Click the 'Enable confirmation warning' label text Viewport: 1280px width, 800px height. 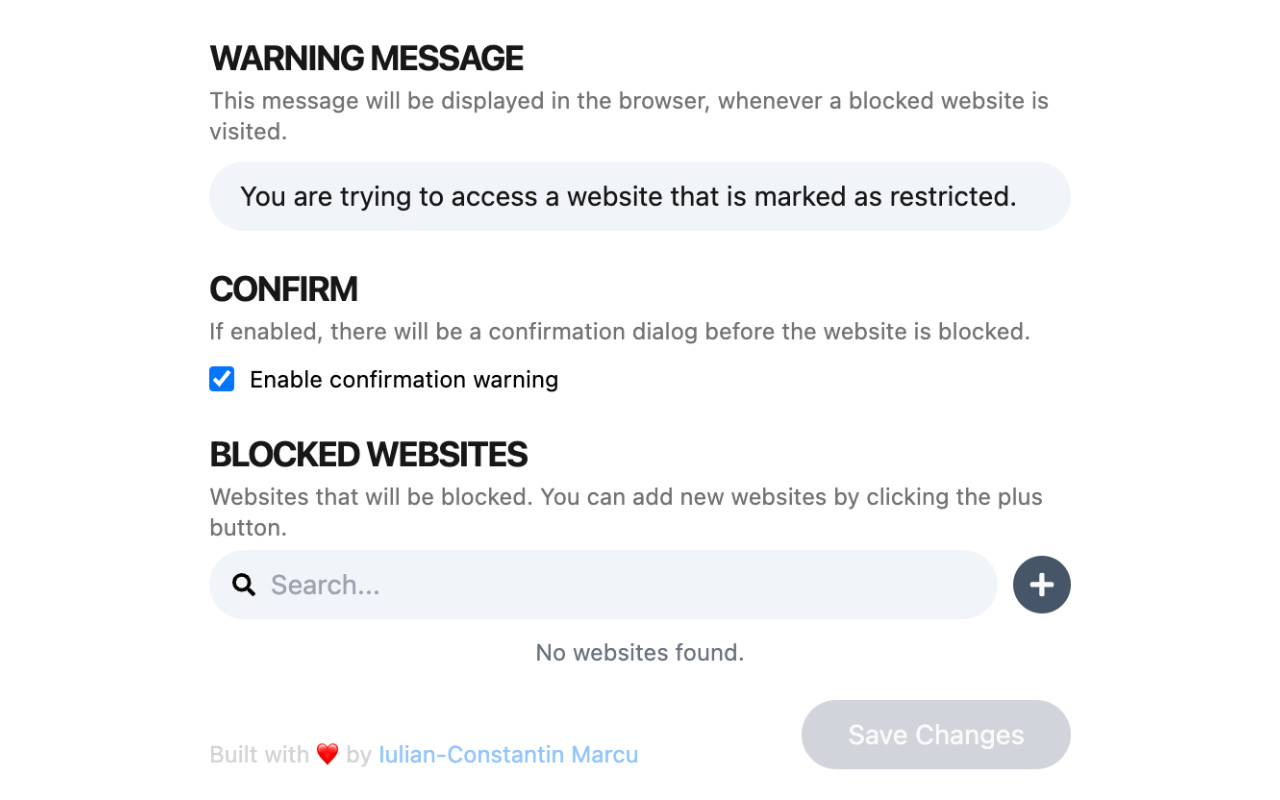[x=404, y=379]
